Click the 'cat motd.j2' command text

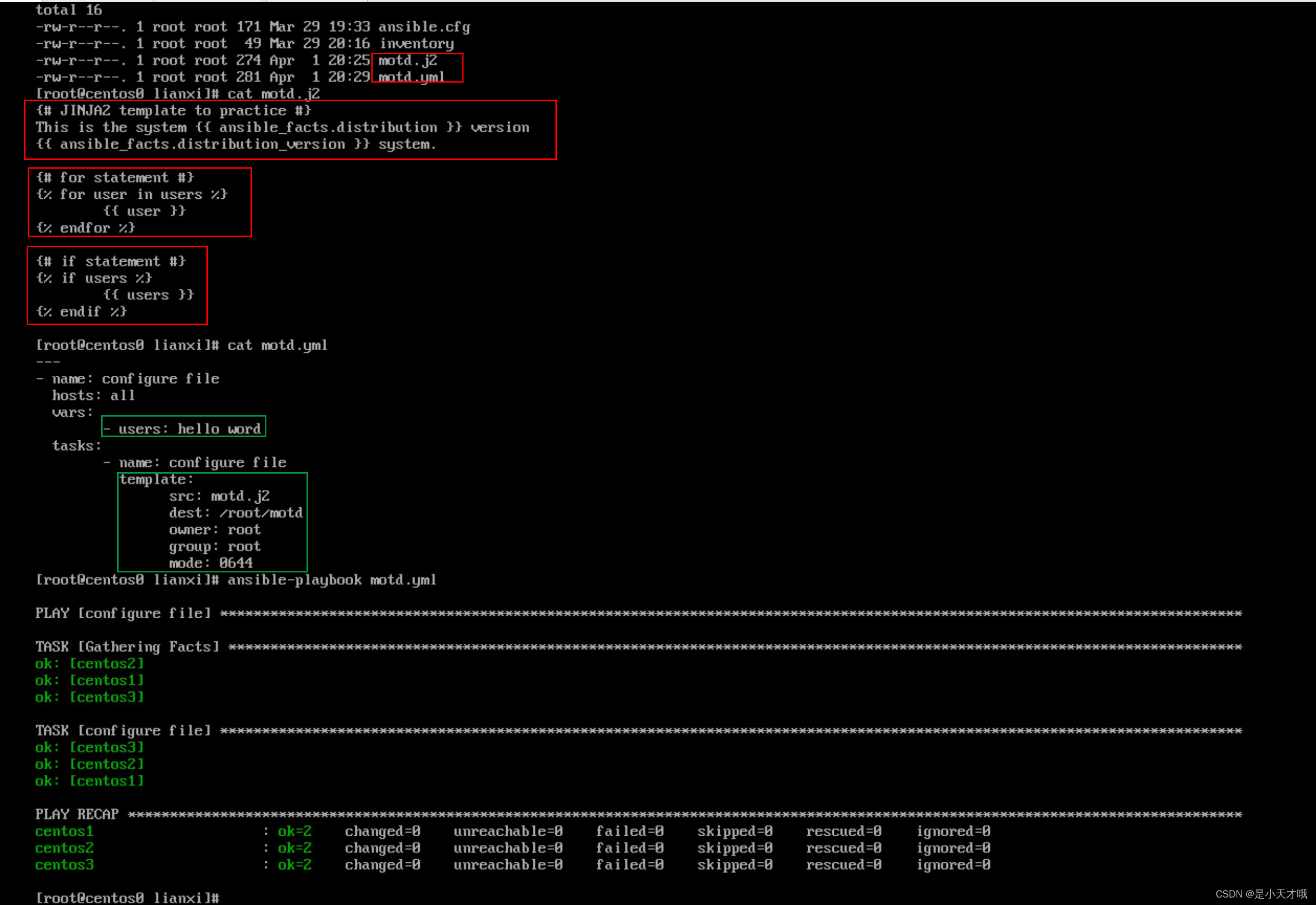pos(273,94)
